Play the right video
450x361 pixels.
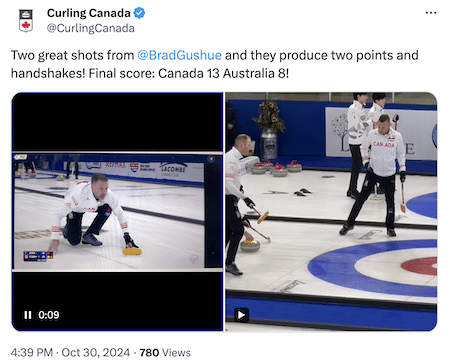pyautogui.click(x=241, y=315)
